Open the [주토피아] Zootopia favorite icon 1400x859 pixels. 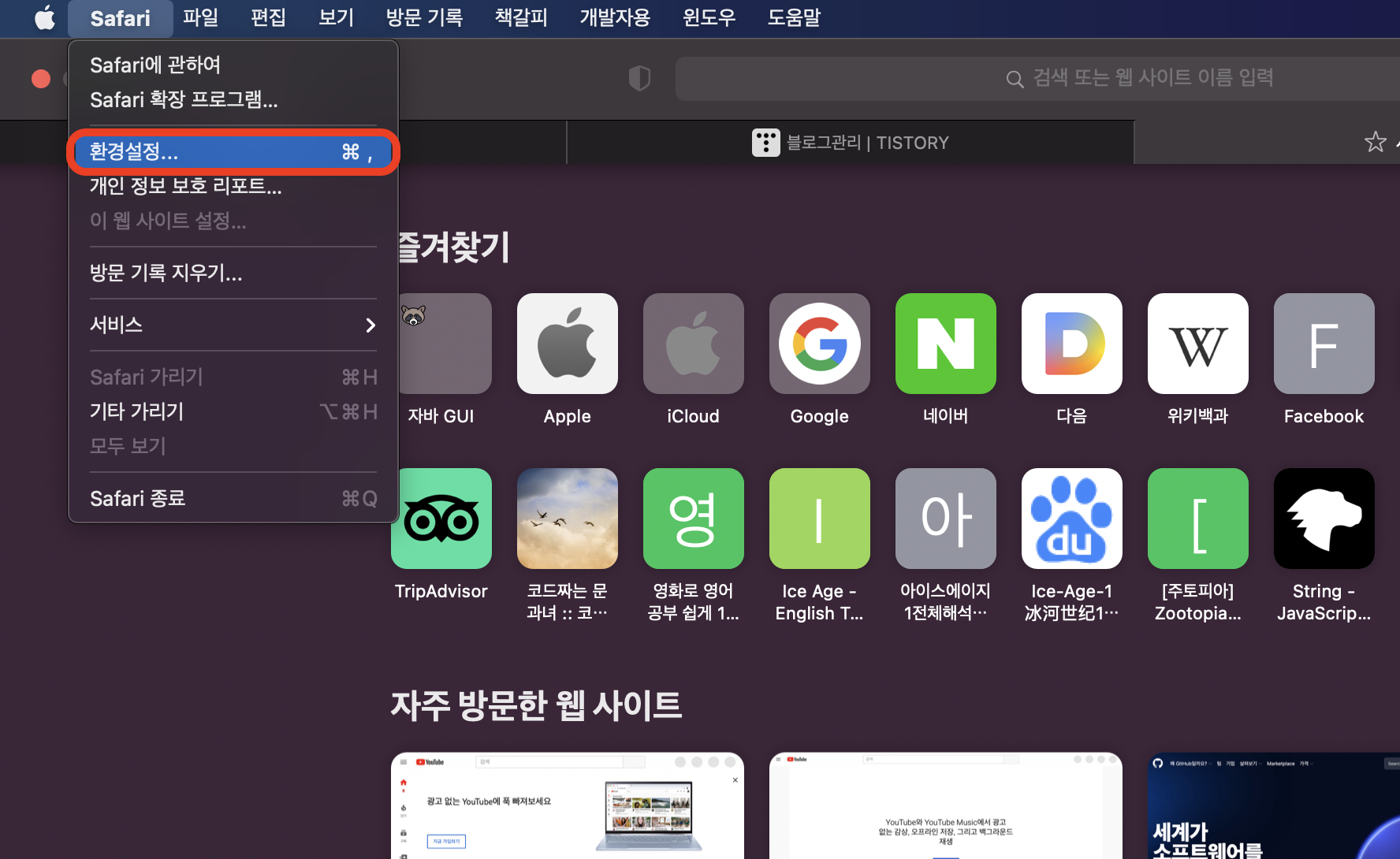[1198, 519]
